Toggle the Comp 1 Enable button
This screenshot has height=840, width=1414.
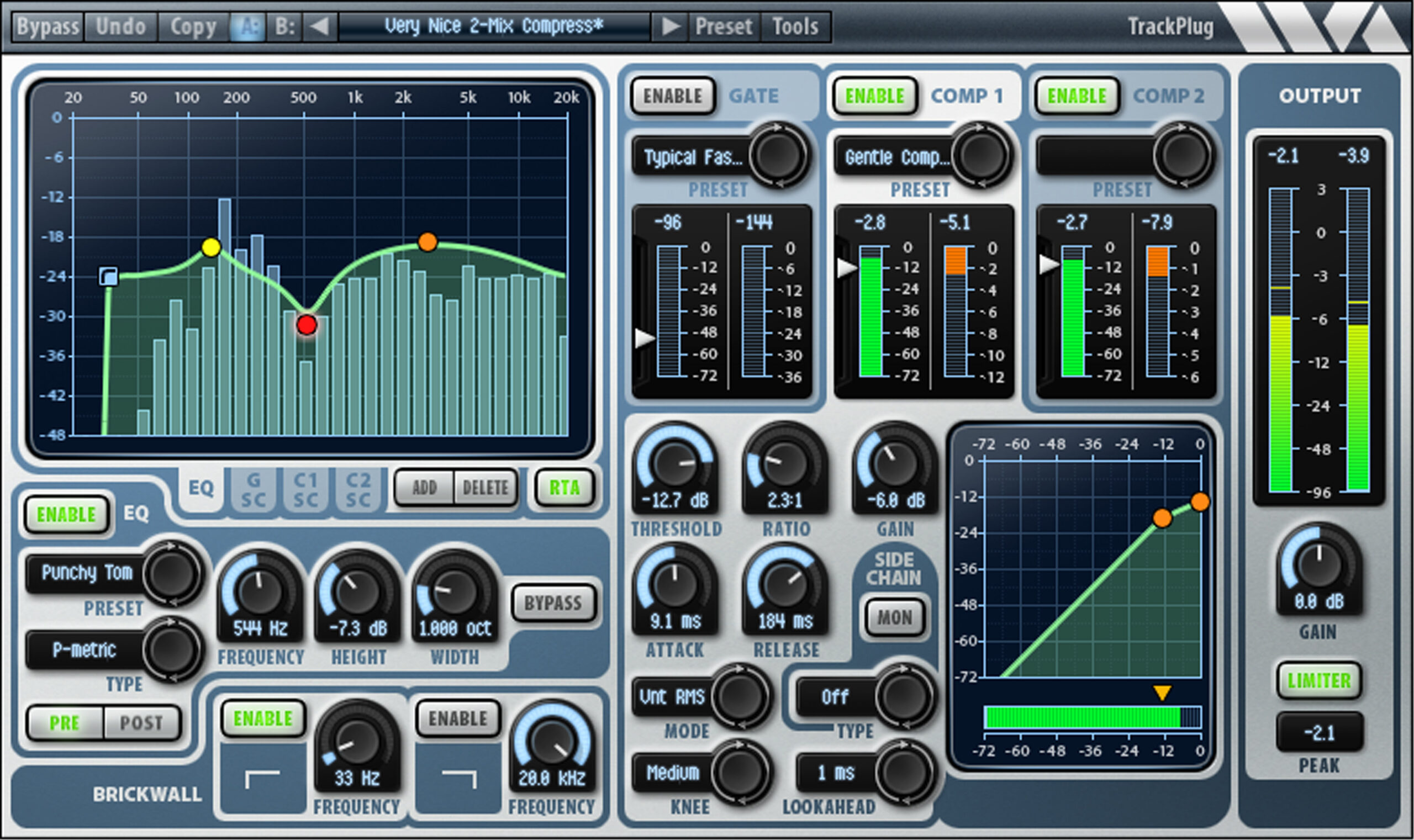pyautogui.click(x=874, y=96)
